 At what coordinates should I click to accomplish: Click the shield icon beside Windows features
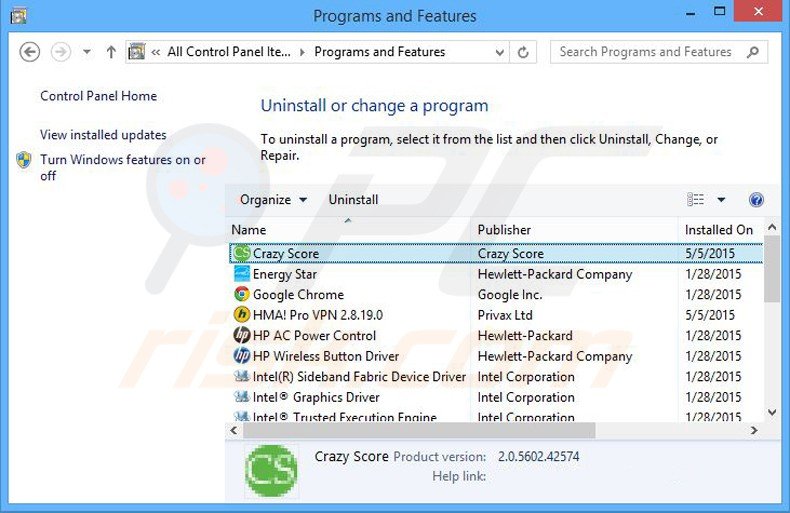pyautogui.click(x=24, y=160)
